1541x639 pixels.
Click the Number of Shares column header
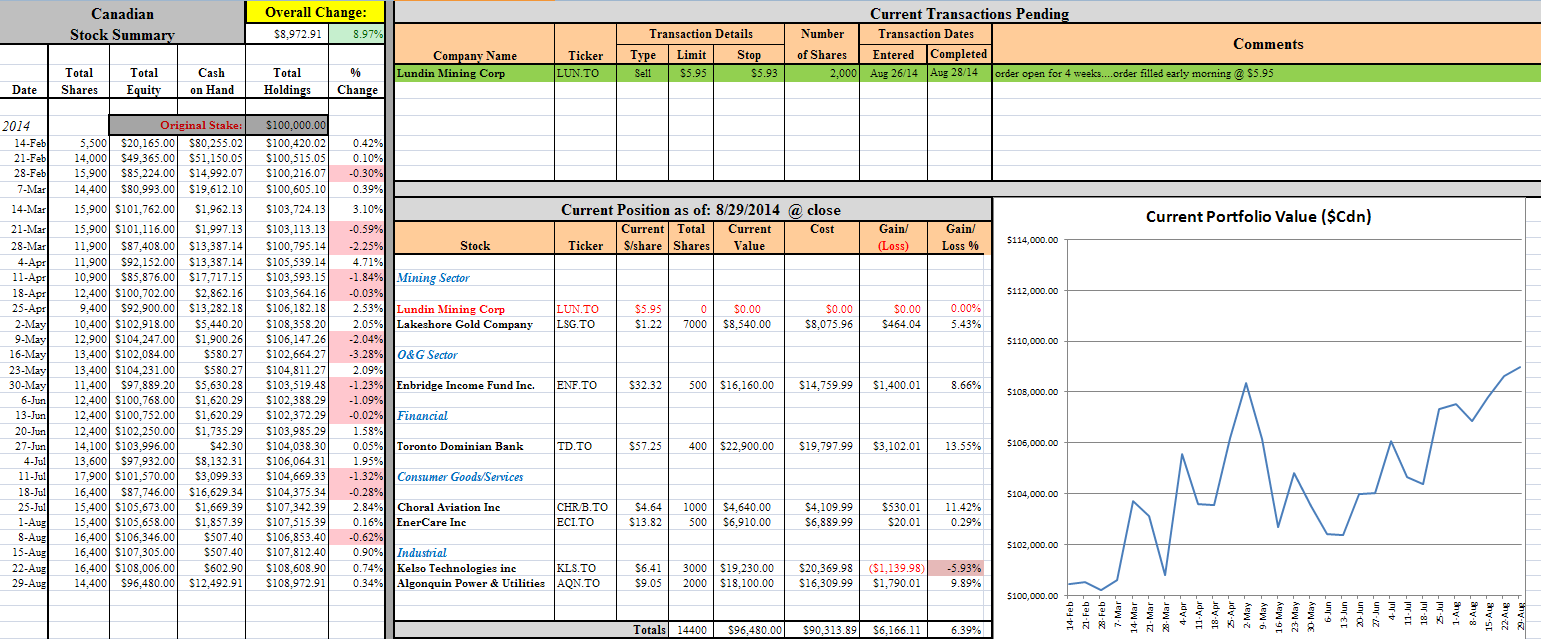click(822, 44)
